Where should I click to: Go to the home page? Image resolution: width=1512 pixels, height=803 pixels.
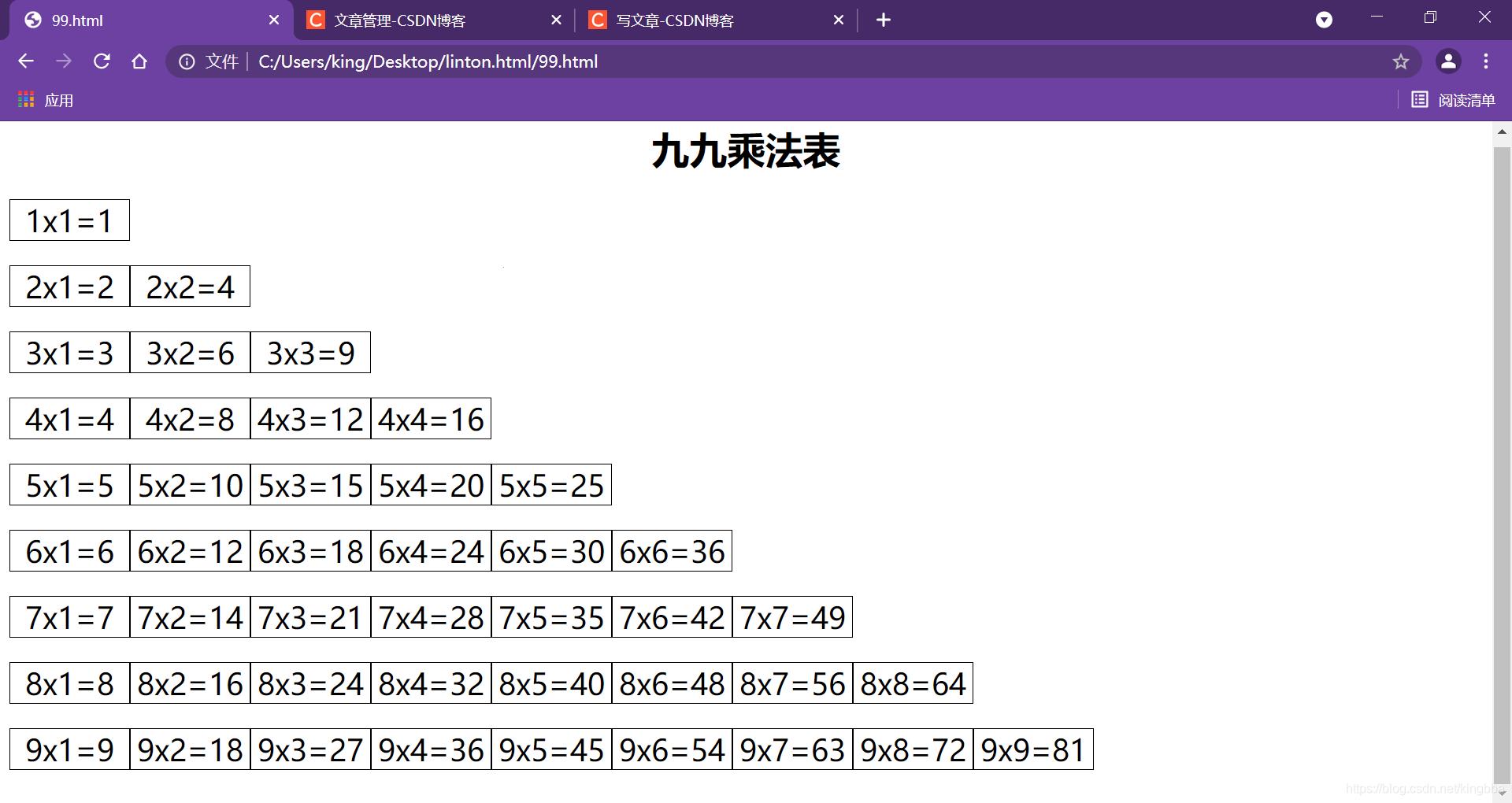pos(139,61)
